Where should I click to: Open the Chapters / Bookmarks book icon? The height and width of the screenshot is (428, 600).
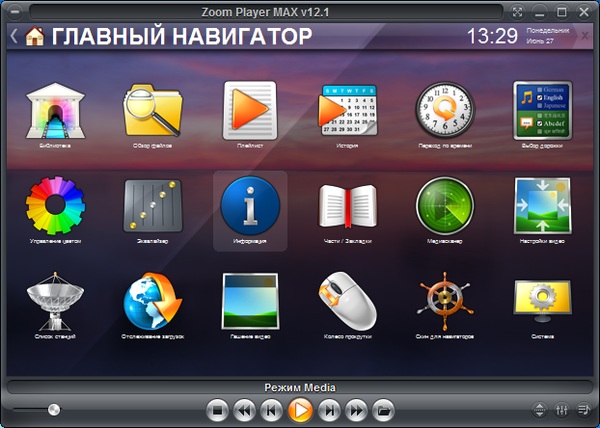coord(347,205)
